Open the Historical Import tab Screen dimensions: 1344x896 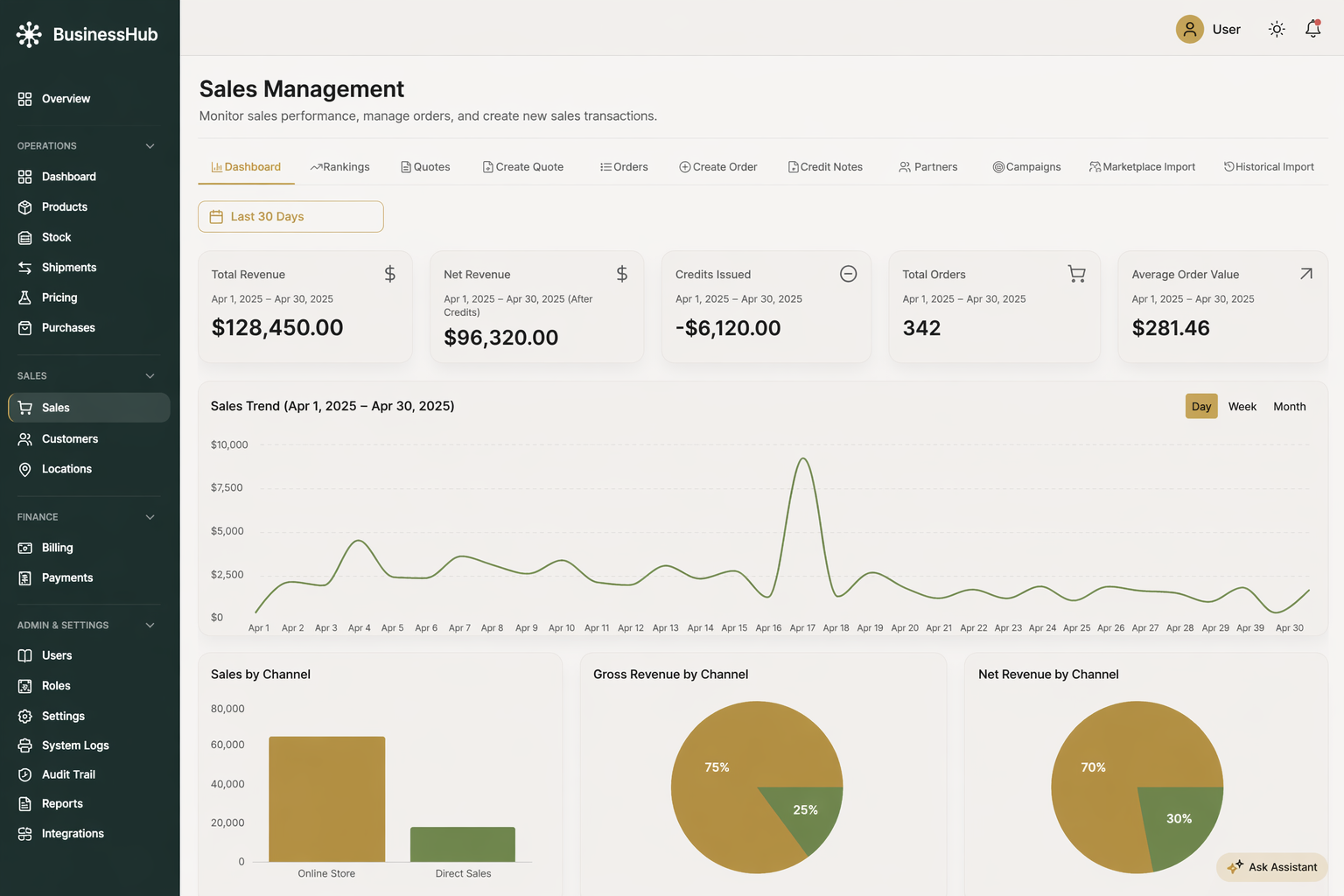point(1269,167)
